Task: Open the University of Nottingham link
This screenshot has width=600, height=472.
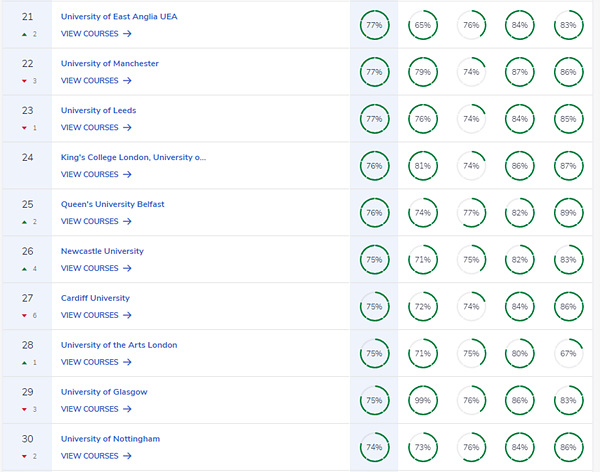Action: click(110, 439)
